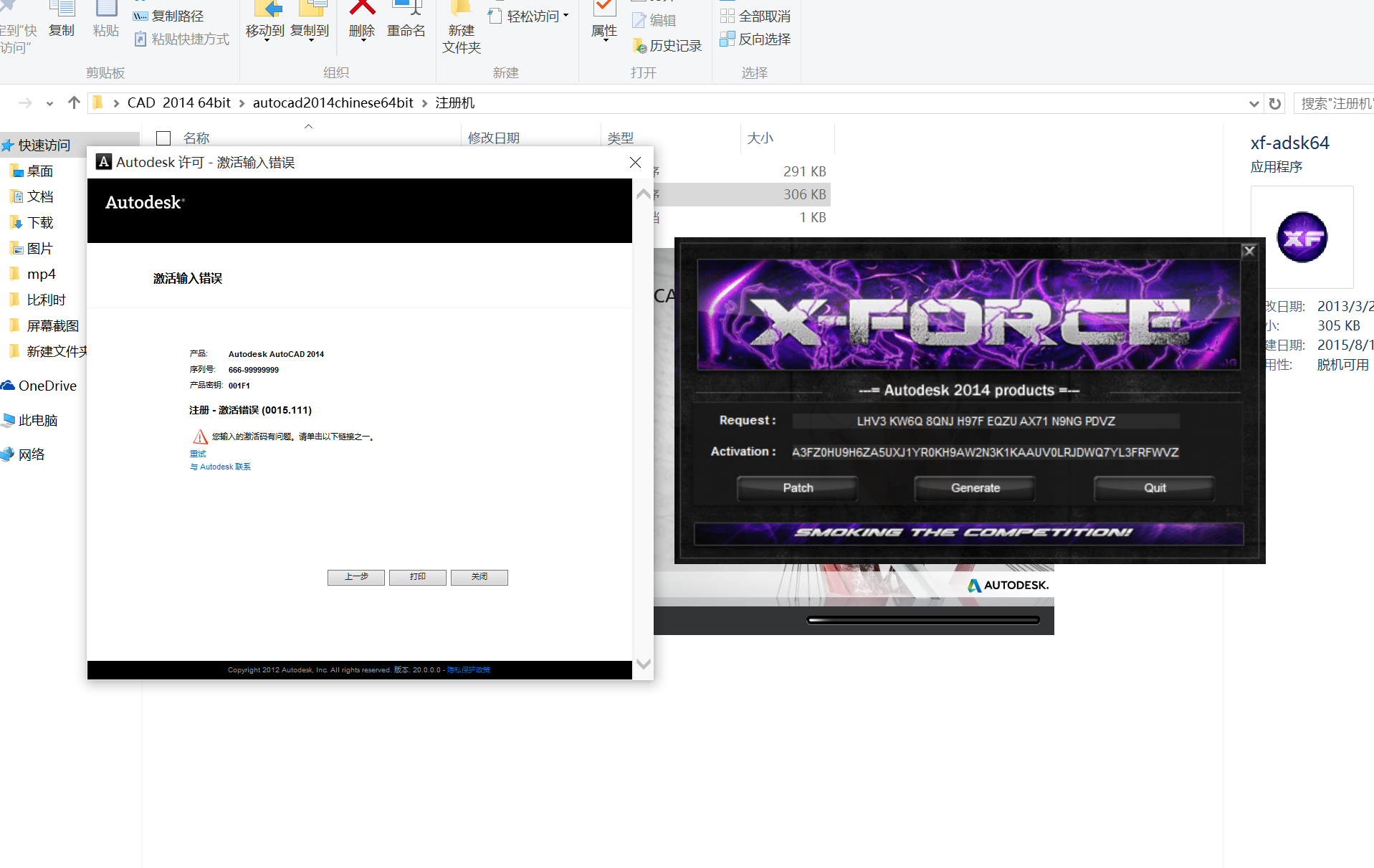Image resolution: width=1374 pixels, height=868 pixels.
Task: Toggle the select-all checkbox beside 名称
Action: pos(163,138)
